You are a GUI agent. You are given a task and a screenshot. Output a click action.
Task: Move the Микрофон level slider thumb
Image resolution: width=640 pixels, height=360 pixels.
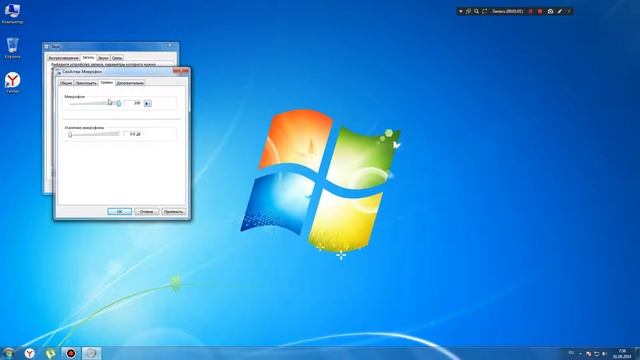(119, 104)
